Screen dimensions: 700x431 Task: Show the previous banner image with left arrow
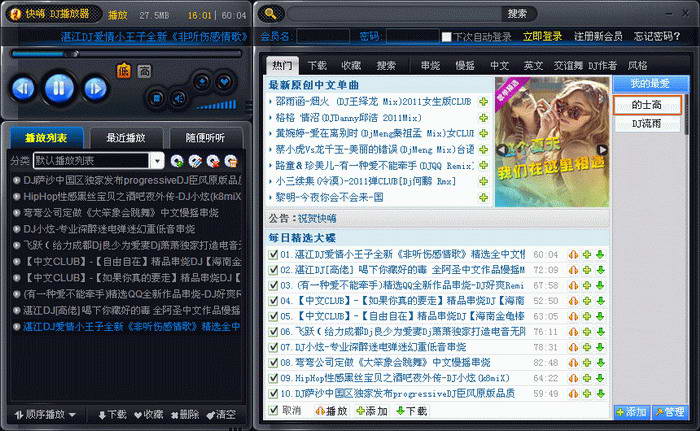502,150
